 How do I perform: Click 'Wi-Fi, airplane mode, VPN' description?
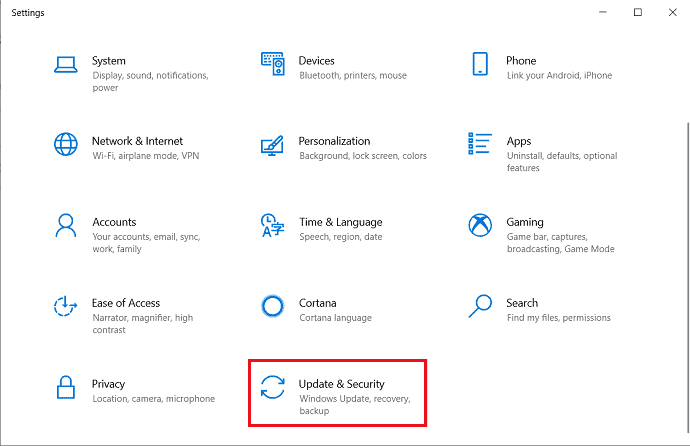[146, 156]
